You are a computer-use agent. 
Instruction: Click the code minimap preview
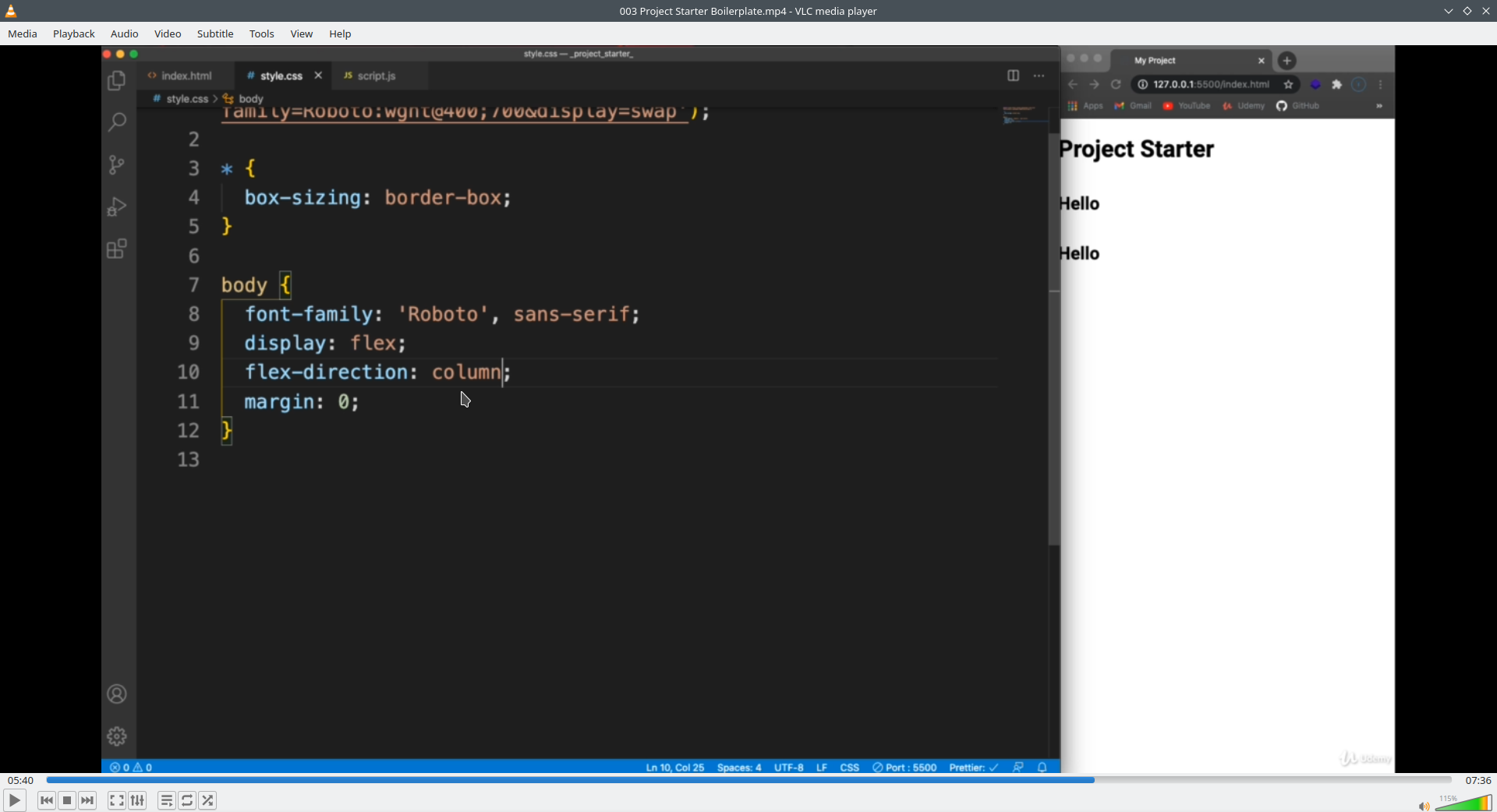click(1025, 115)
